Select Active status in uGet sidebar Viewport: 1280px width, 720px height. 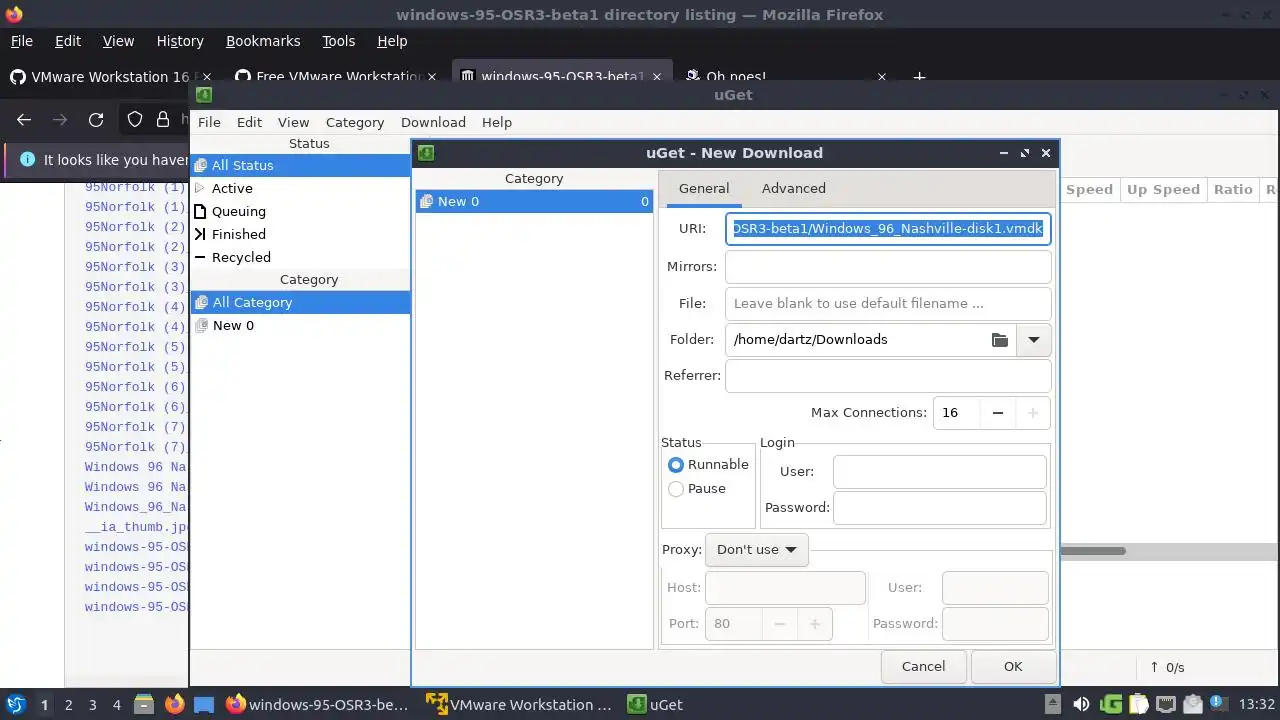(300, 188)
